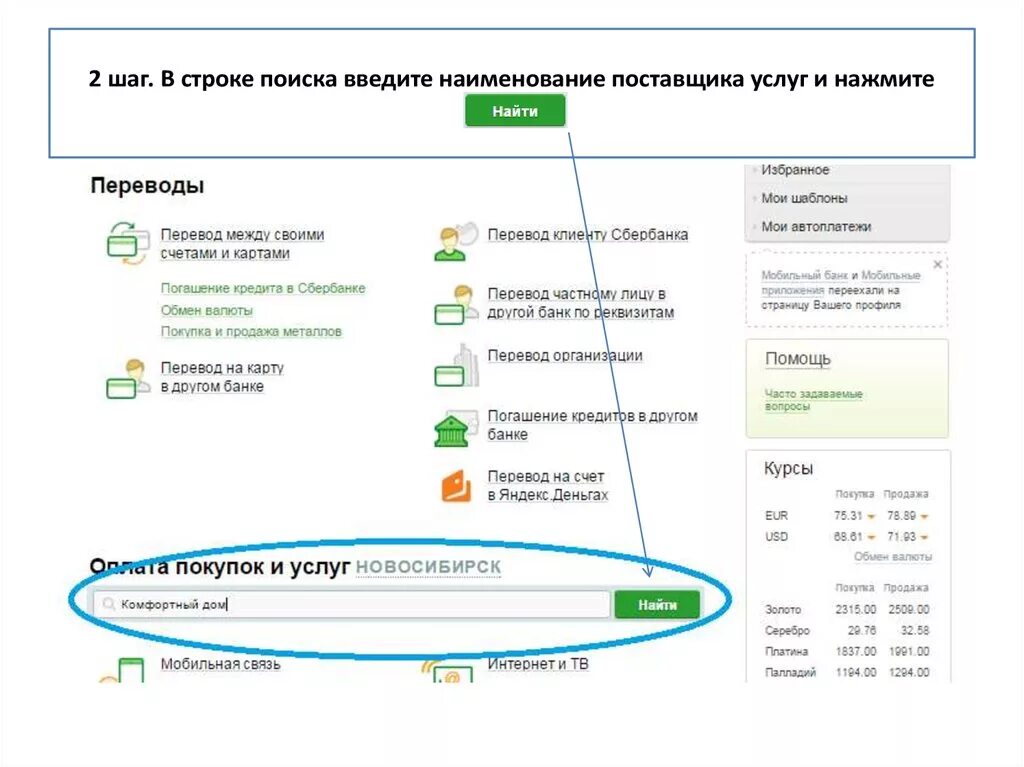Click the green bank loan repayment icon
This screenshot has height=767, width=1024.
point(455,428)
